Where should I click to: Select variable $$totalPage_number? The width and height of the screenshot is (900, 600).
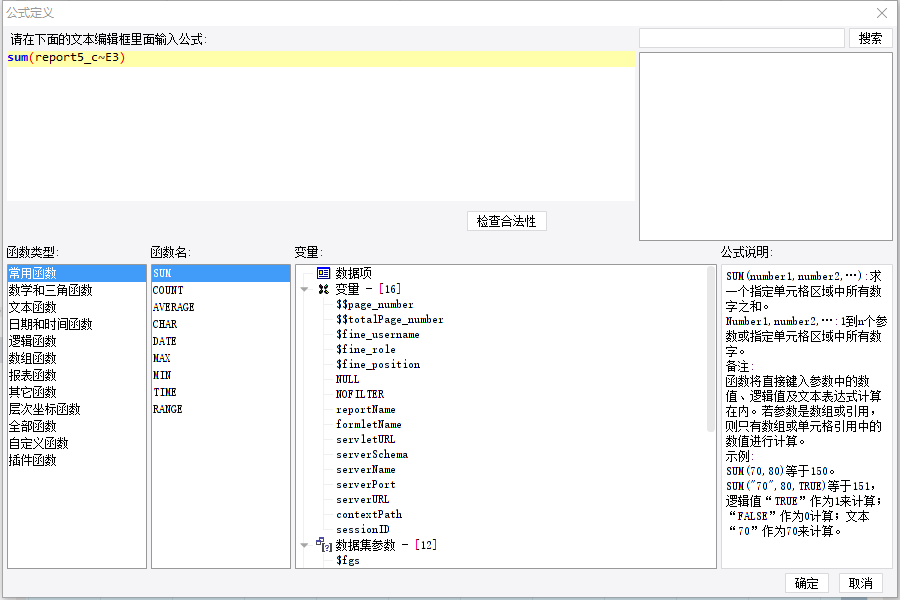[390, 320]
